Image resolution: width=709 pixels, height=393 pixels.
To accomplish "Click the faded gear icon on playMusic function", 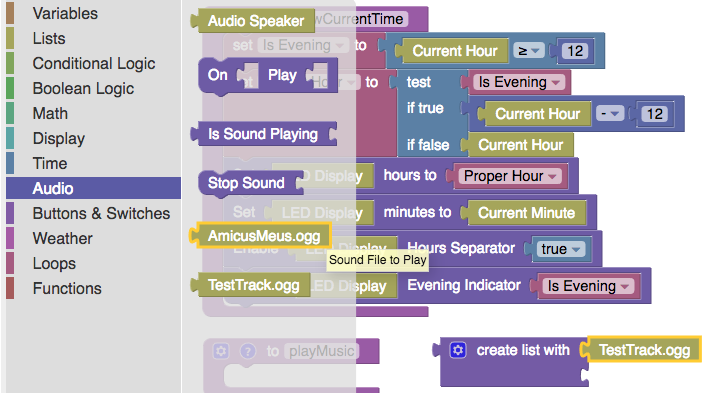I will [221, 351].
